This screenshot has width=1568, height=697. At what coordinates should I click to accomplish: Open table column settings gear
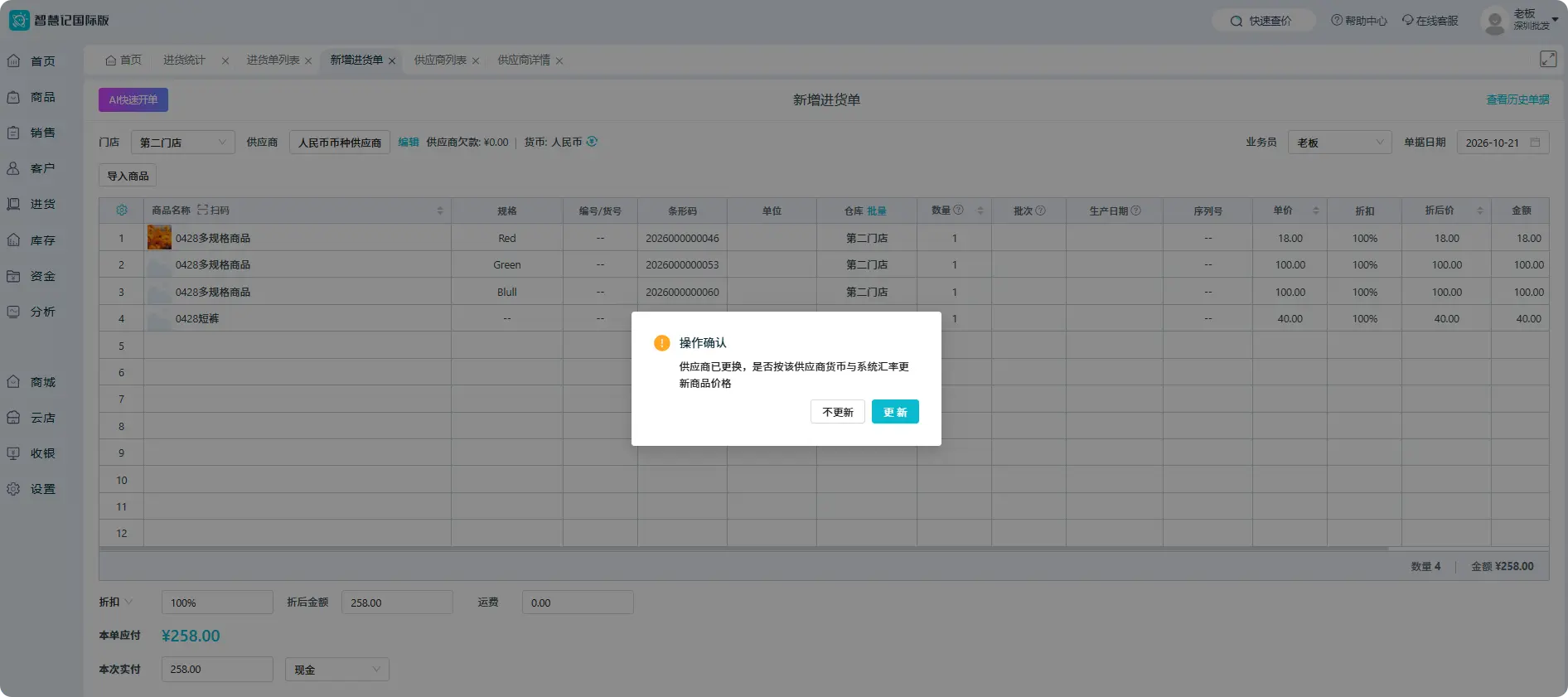pos(122,211)
